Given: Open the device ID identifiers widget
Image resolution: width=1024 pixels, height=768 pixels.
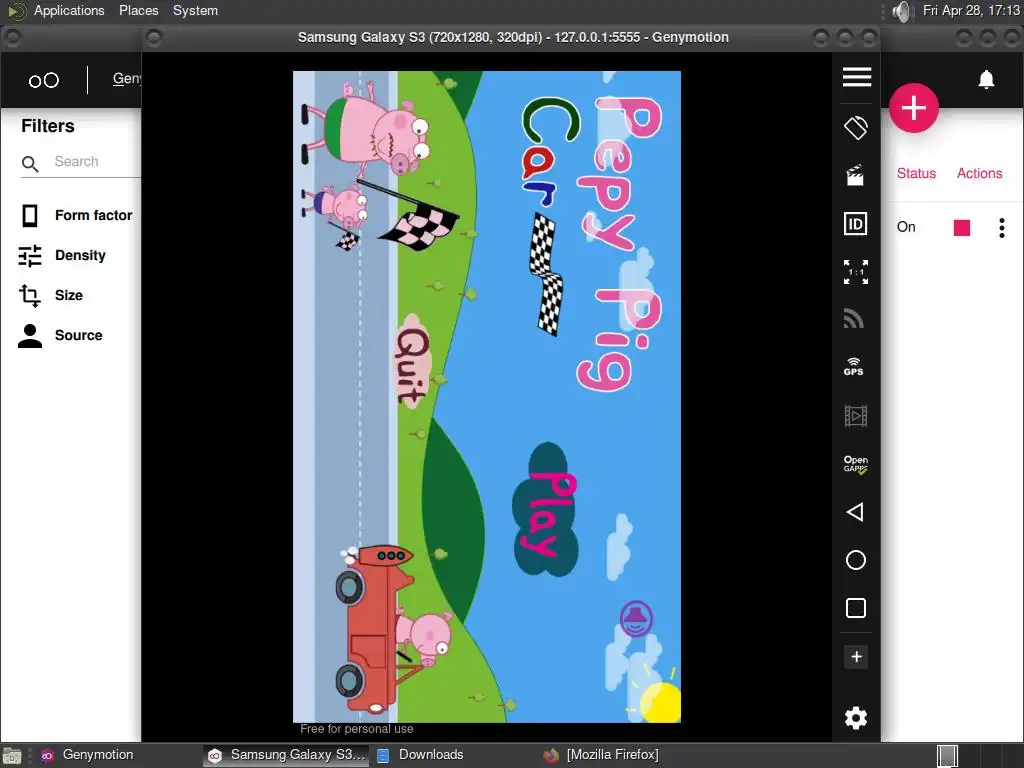Looking at the screenshot, I should [x=856, y=224].
